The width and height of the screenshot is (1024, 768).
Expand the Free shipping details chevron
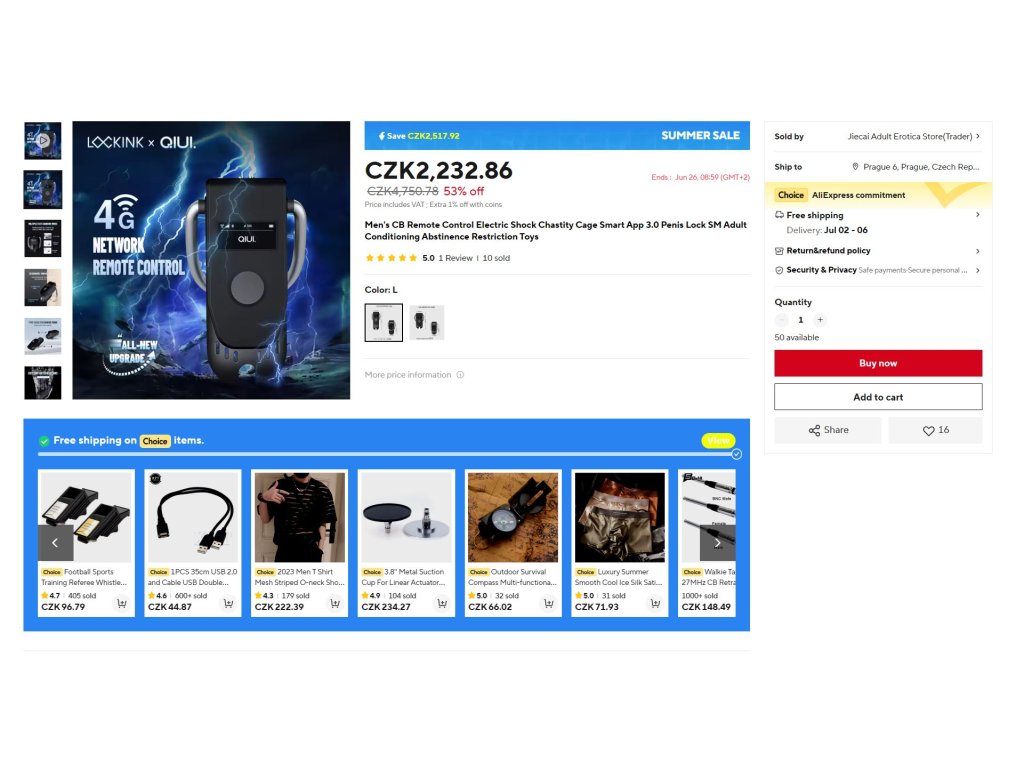click(x=978, y=215)
